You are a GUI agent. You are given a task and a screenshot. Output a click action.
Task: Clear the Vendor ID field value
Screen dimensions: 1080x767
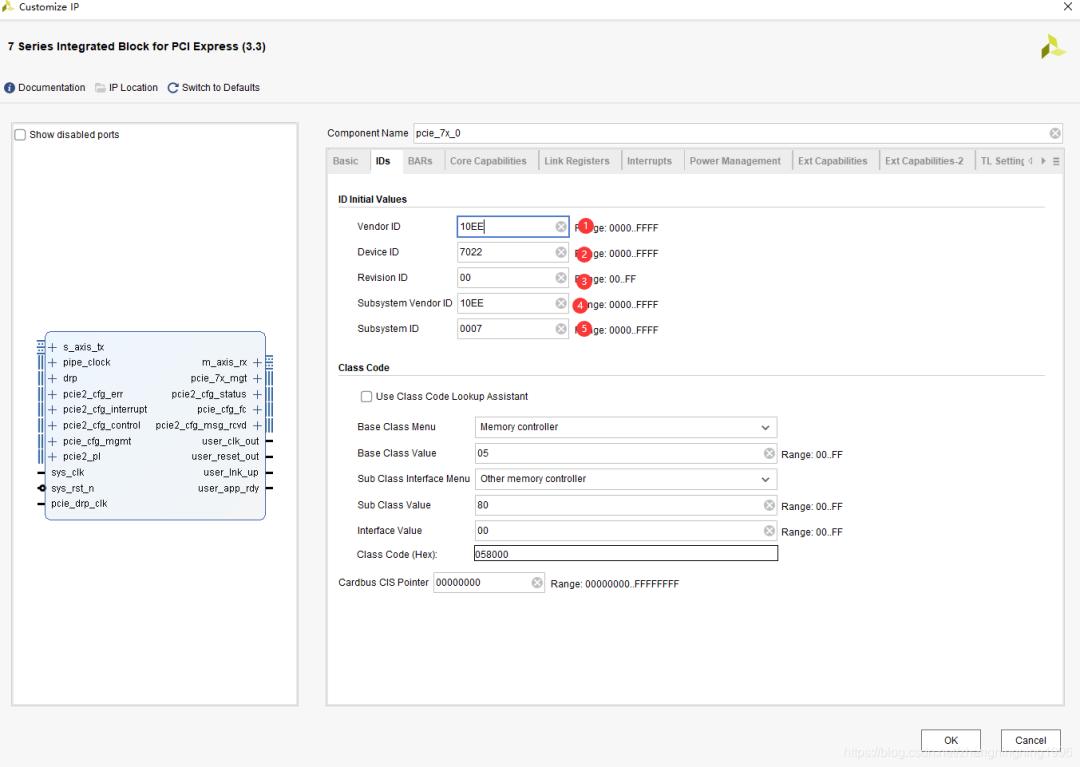561,227
